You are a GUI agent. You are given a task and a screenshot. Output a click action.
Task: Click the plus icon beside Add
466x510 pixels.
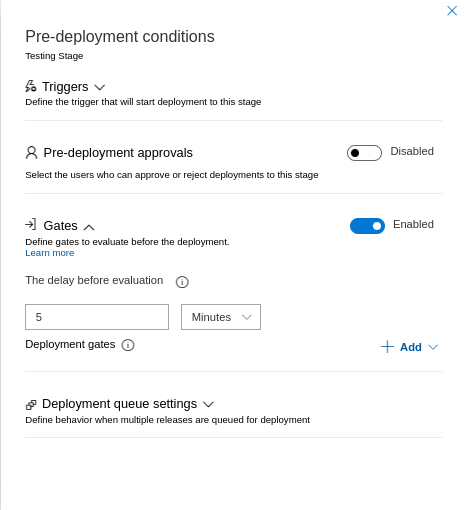[x=387, y=347]
